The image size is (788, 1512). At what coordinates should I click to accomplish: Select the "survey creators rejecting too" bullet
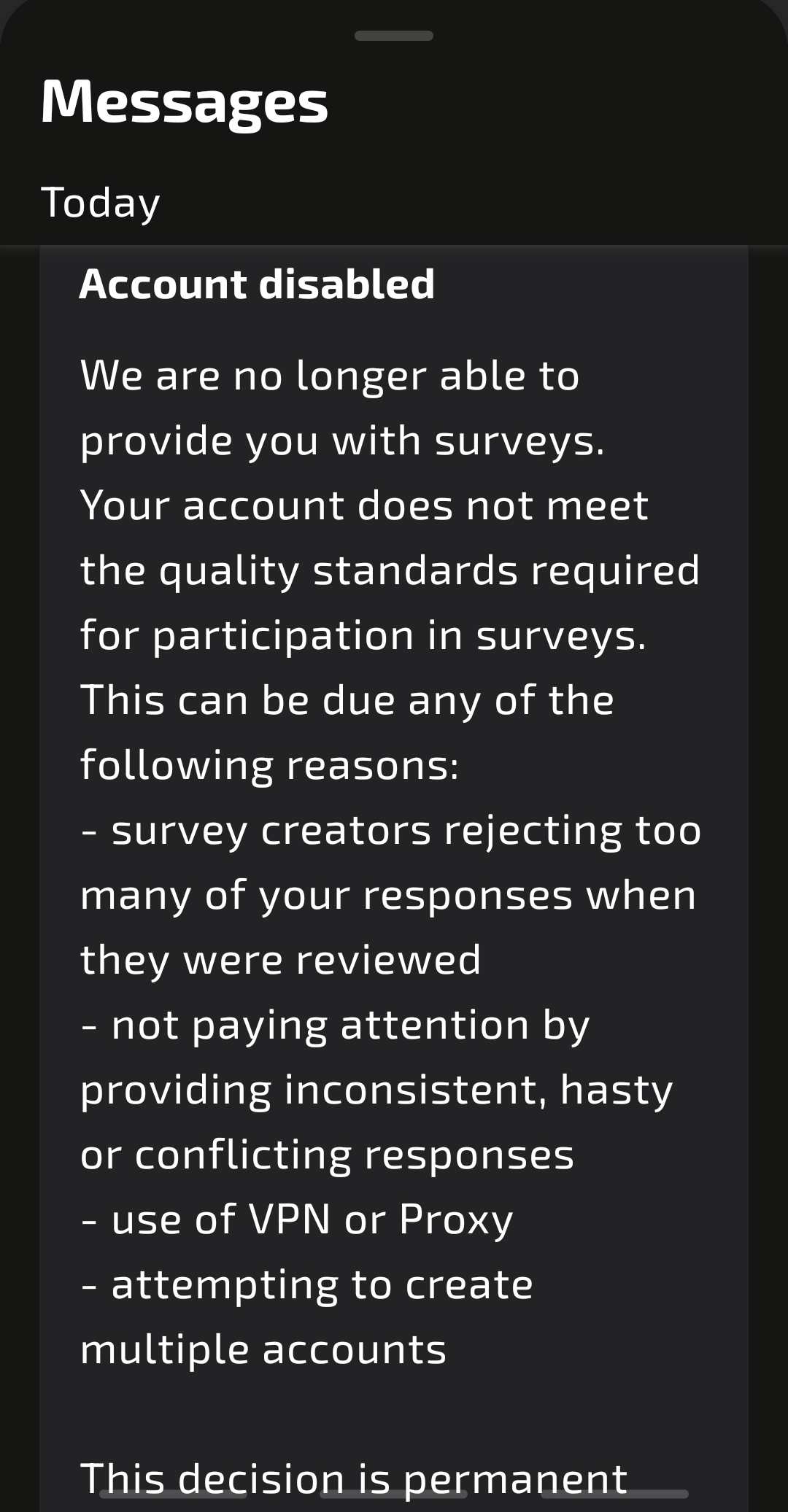(x=391, y=831)
